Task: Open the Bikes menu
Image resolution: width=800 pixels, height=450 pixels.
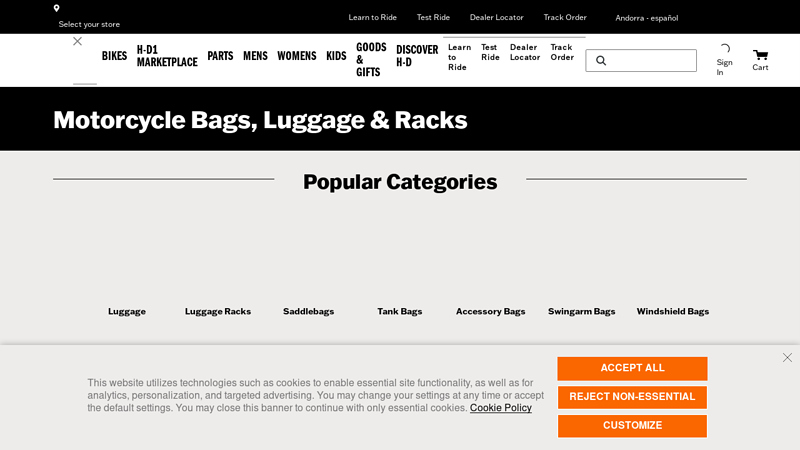Action: coord(114,56)
